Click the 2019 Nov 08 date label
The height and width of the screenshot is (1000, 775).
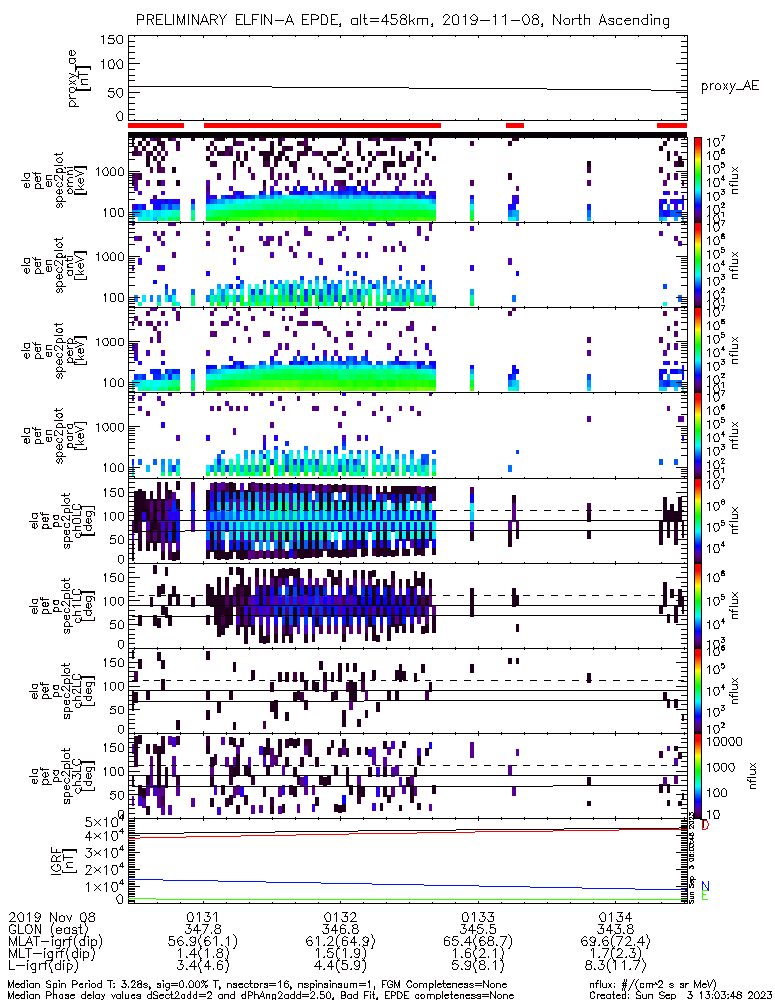tap(52, 917)
